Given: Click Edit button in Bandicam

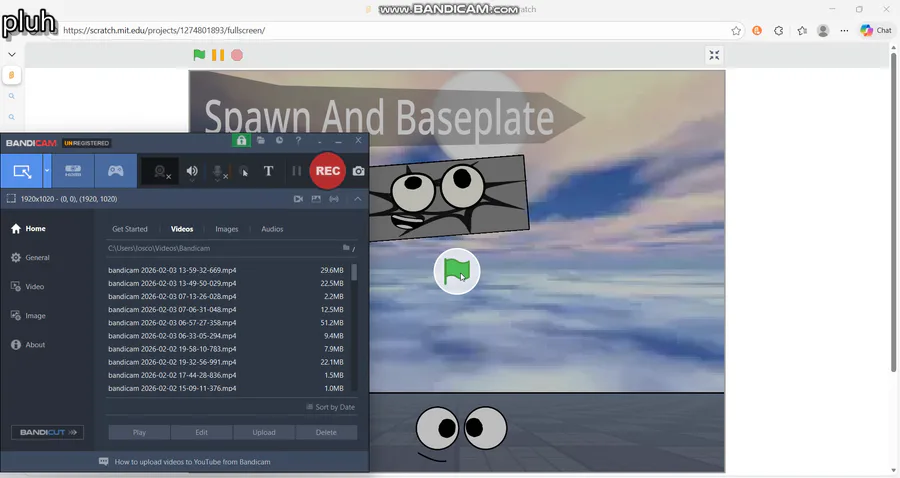Looking at the screenshot, I should tap(201, 433).
